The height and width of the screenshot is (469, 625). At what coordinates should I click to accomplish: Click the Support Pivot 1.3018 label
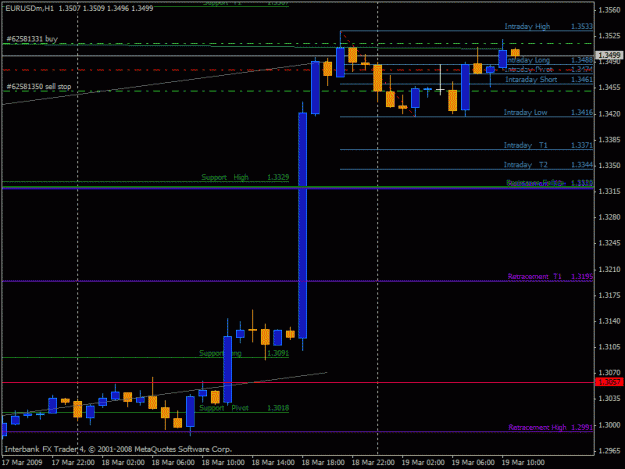[x=244, y=408]
